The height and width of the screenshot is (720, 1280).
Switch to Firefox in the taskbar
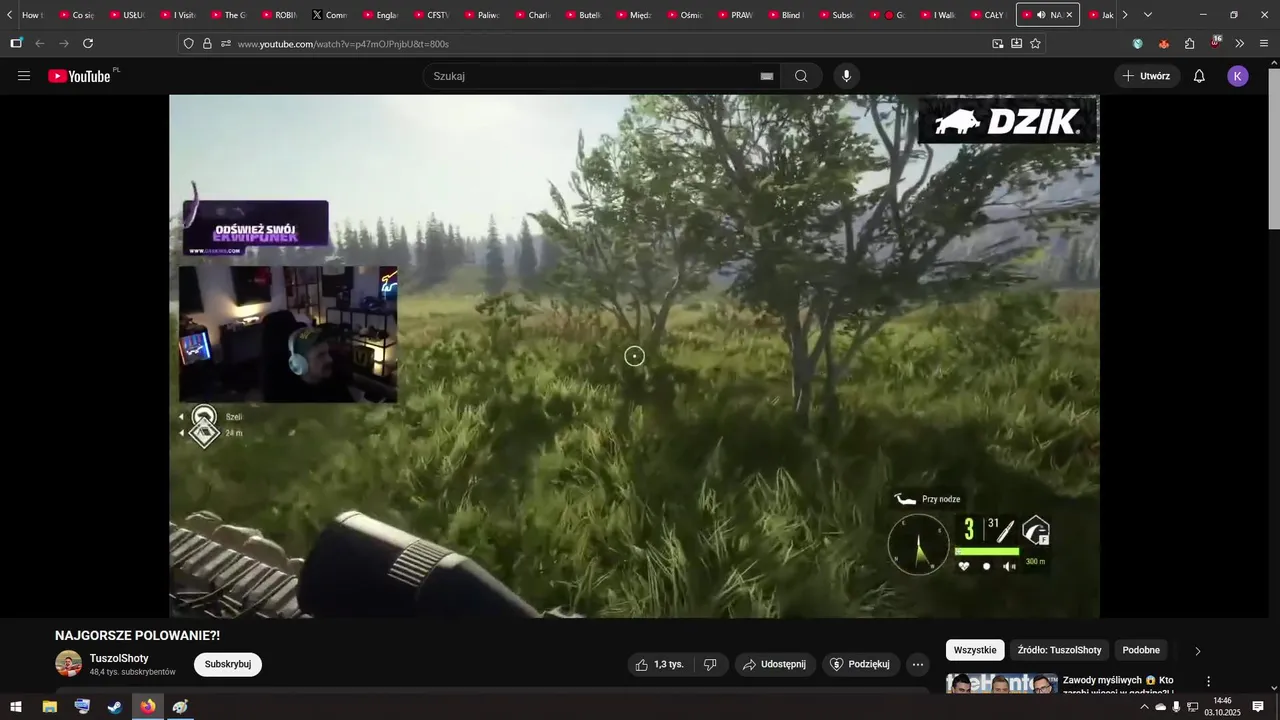(x=148, y=707)
